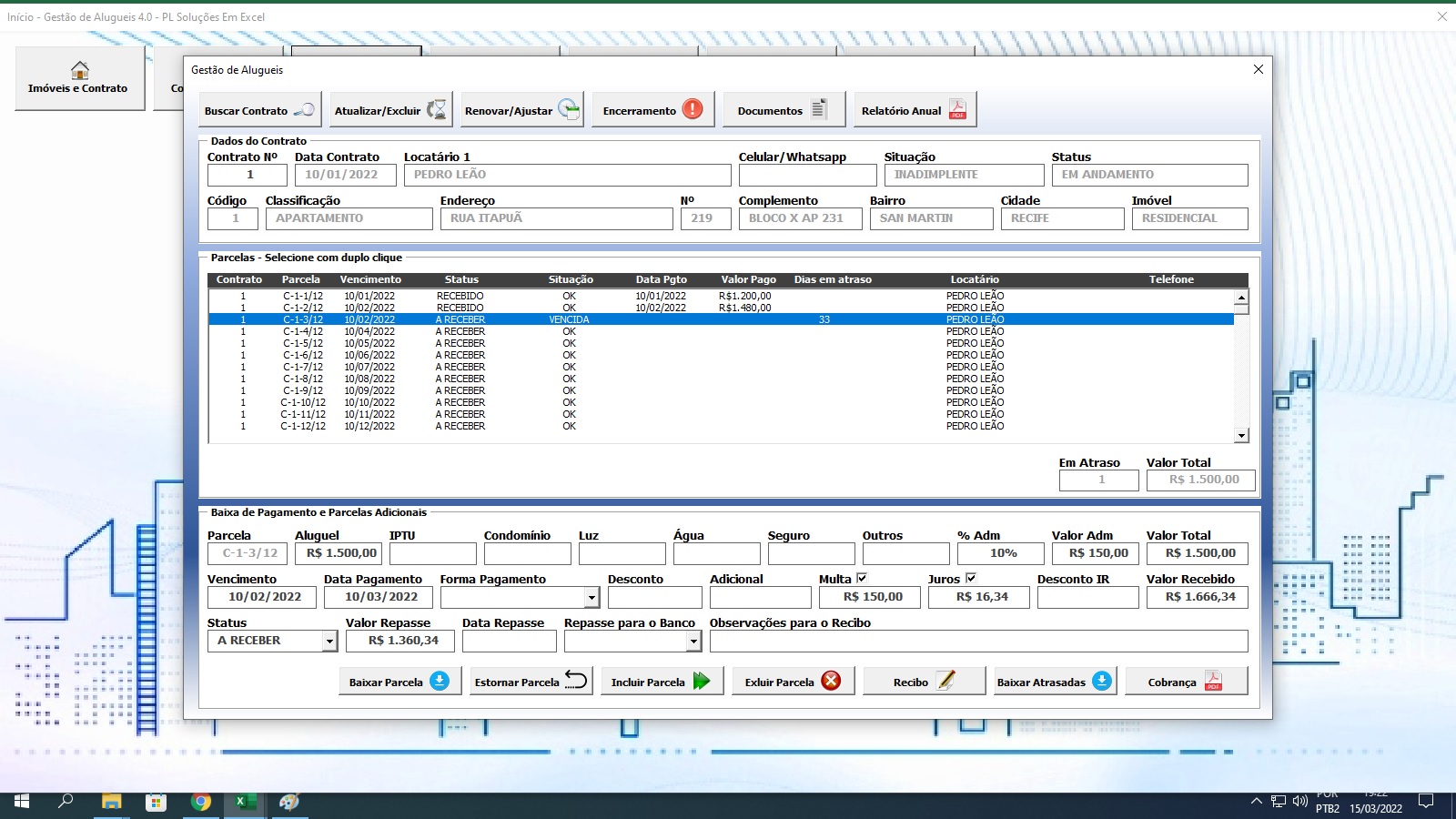Expand Forma Pagamento dropdown
The height and width of the screenshot is (819, 1456).
pos(591,598)
